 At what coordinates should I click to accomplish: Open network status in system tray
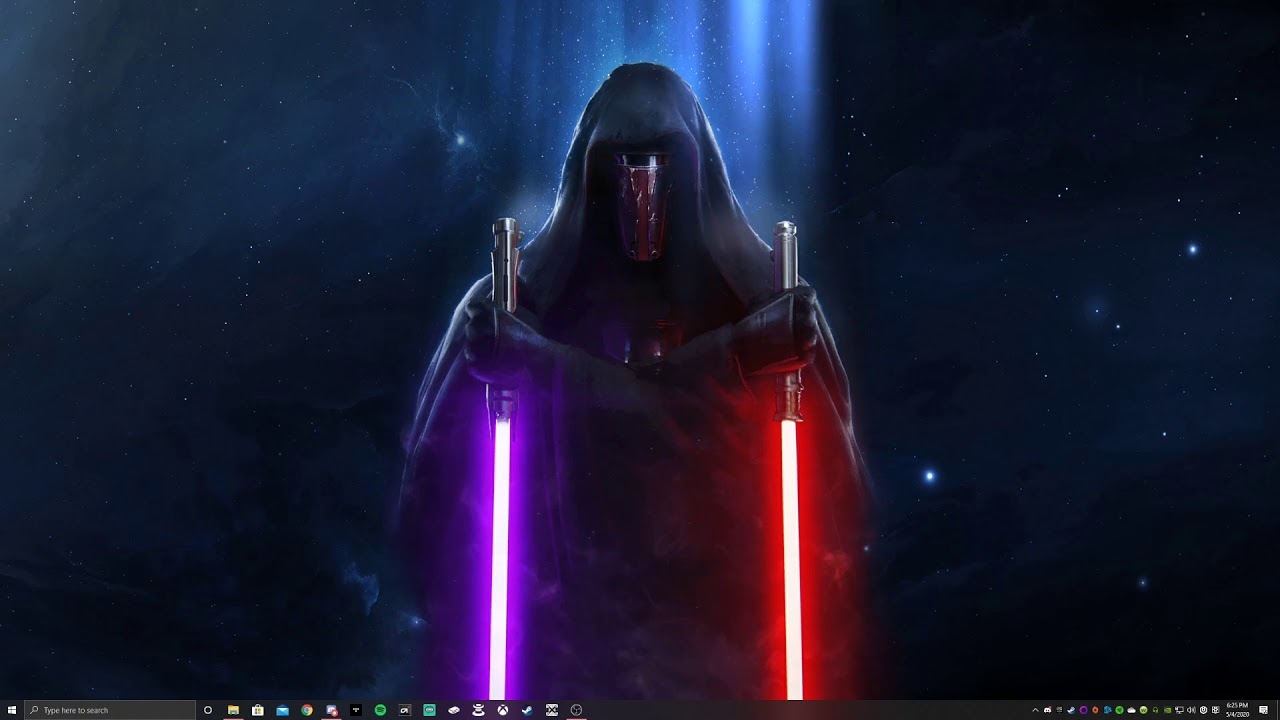[1179, 710]
